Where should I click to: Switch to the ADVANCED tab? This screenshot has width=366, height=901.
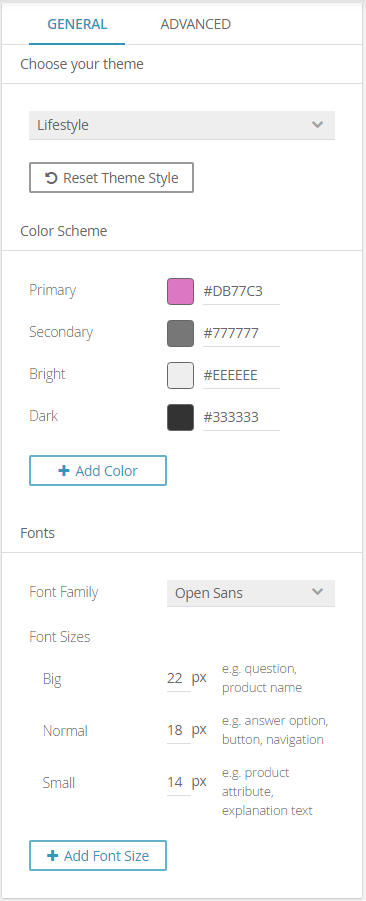(195, 24)
